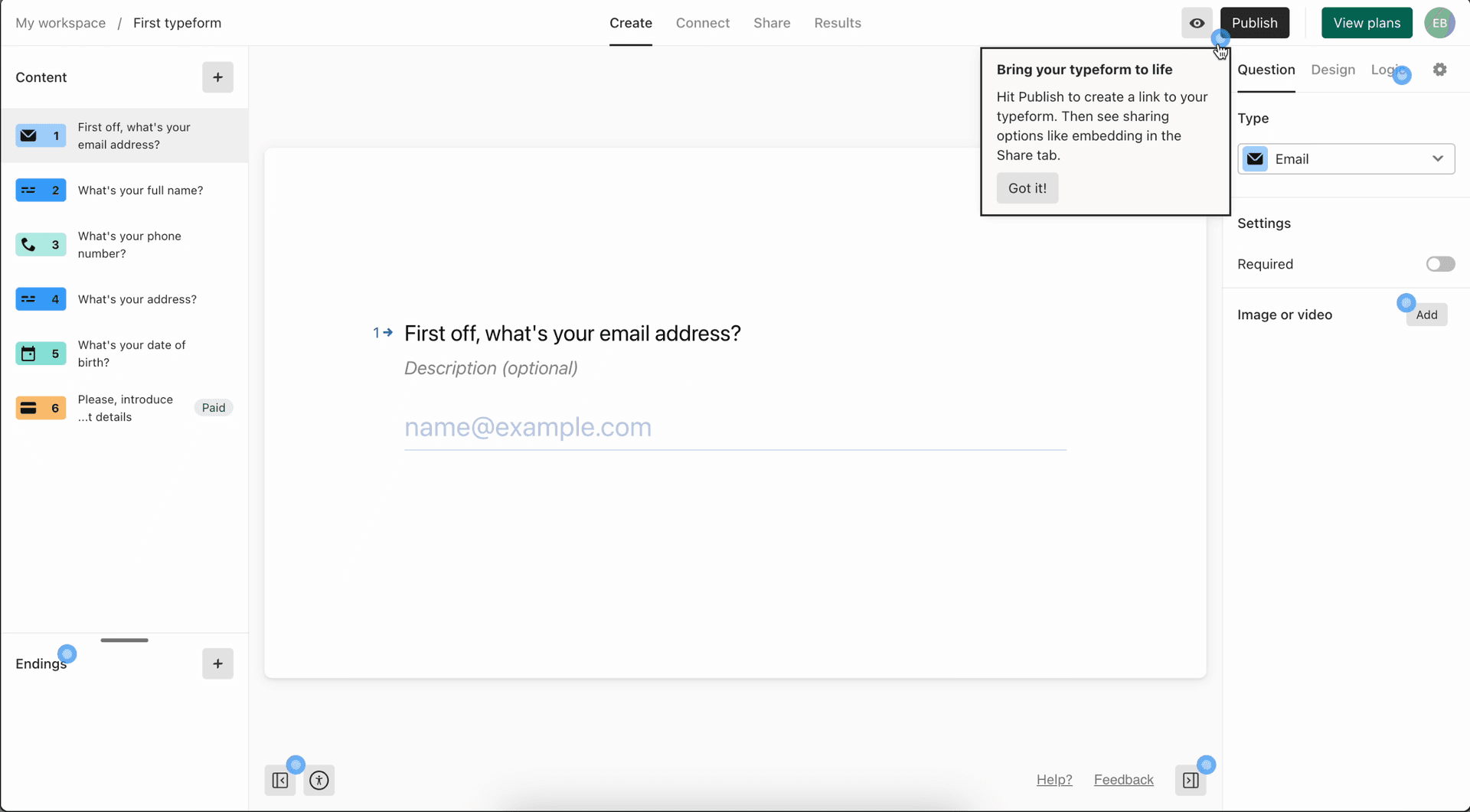This screenshot has height=812, width=1470.
Task: Click the preview eye icon
Action: point(1197,23)
